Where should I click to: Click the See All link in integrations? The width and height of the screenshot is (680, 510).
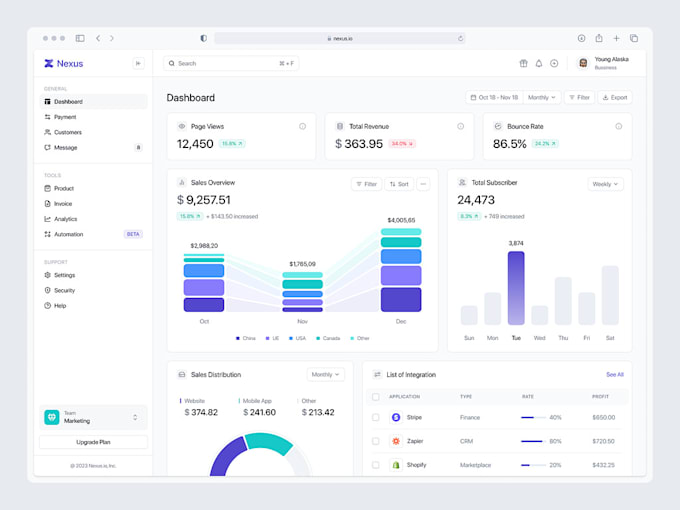[x=614, y=374]
